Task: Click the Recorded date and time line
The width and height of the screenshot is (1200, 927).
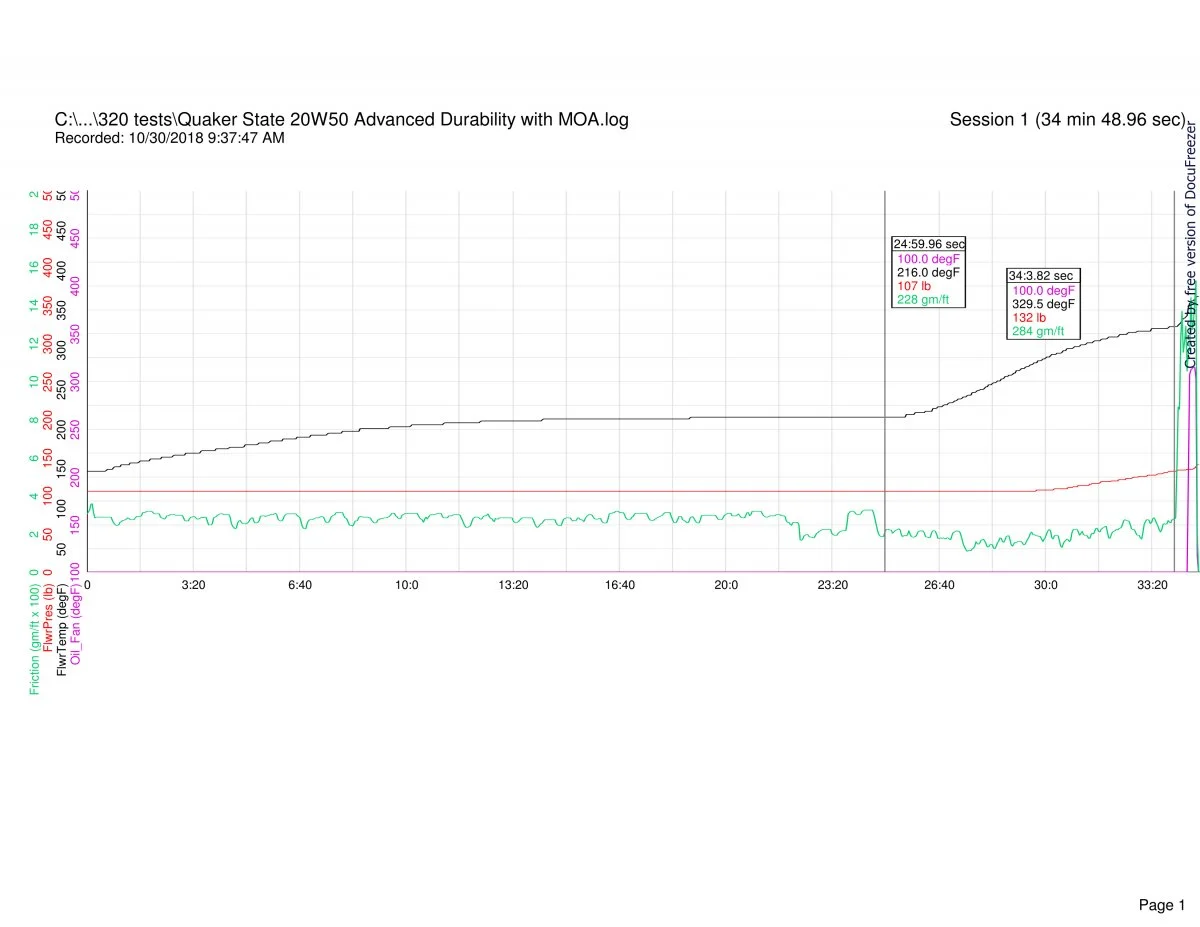Action: [x=169, y=138]
